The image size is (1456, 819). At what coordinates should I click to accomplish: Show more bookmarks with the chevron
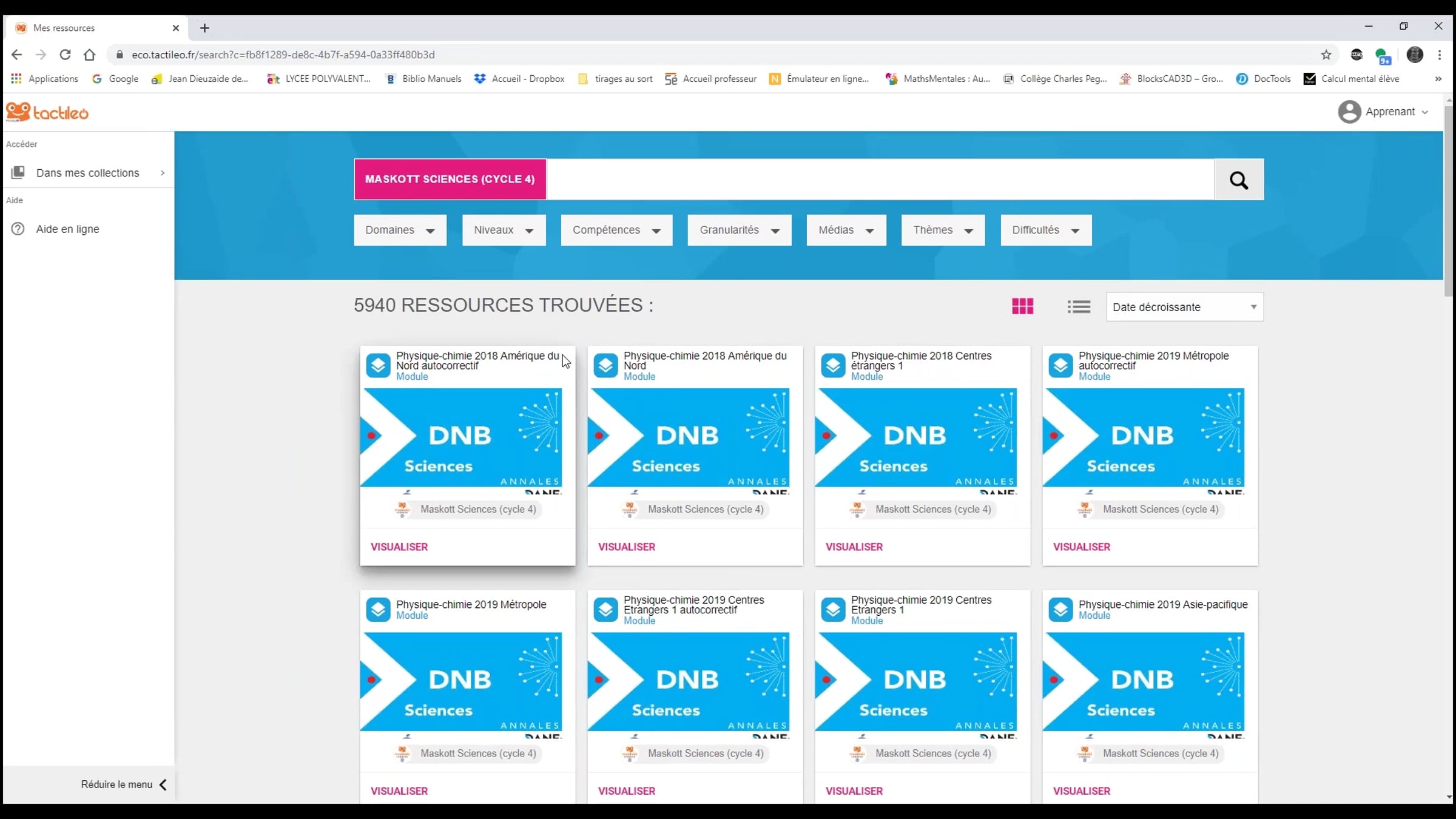pyautogui.click(x=1438, y=79)
